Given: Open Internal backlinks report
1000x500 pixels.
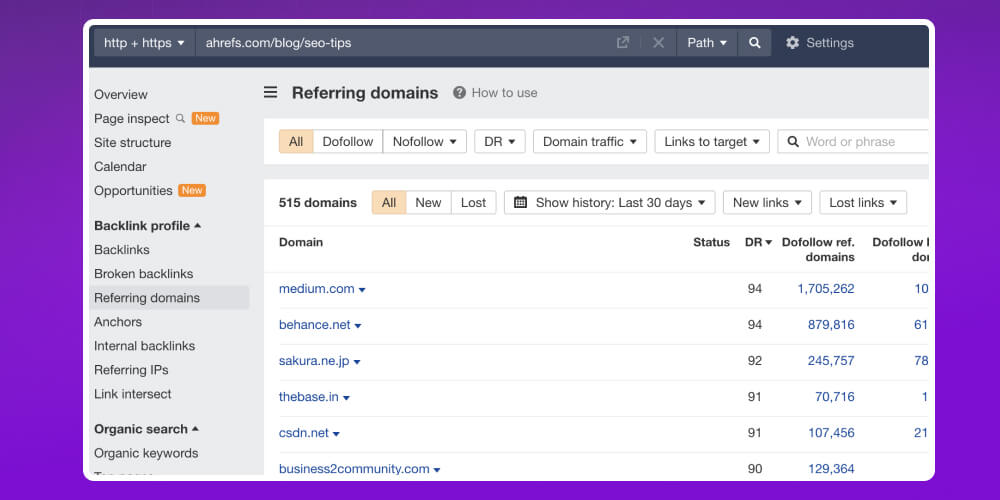Looking at the screenshot, I should point(145,346).
